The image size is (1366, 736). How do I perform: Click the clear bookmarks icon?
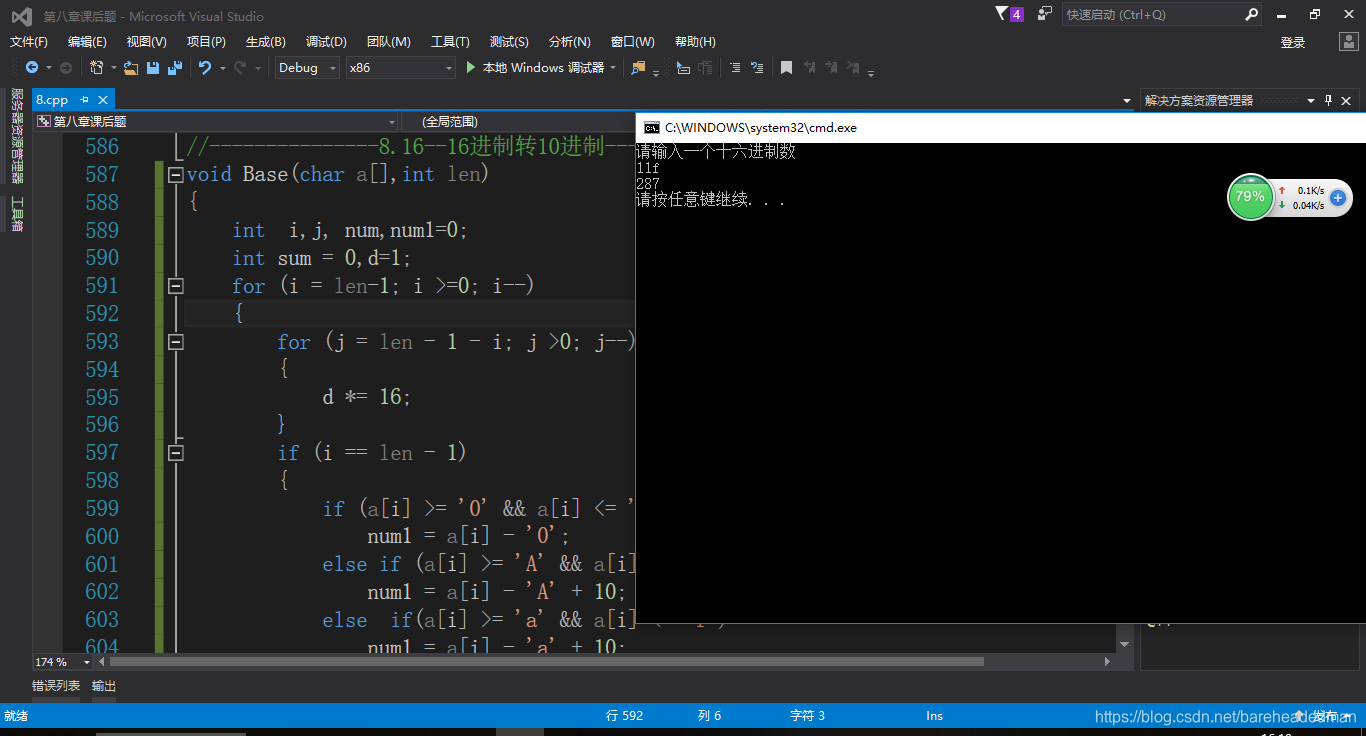pos(853,67)
